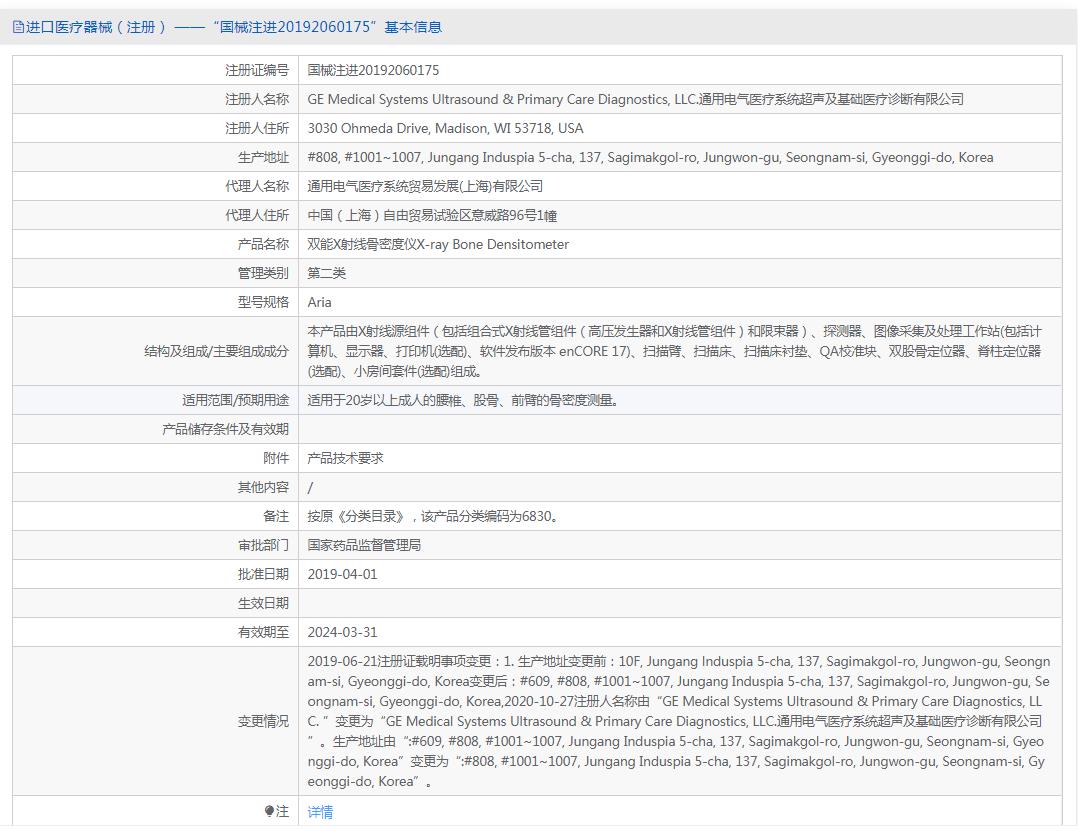The height and width of the screenshot is (831, 1078).
Task: Click the product name X-ray Bone Densitometer
Action: [x=438, y=244]
